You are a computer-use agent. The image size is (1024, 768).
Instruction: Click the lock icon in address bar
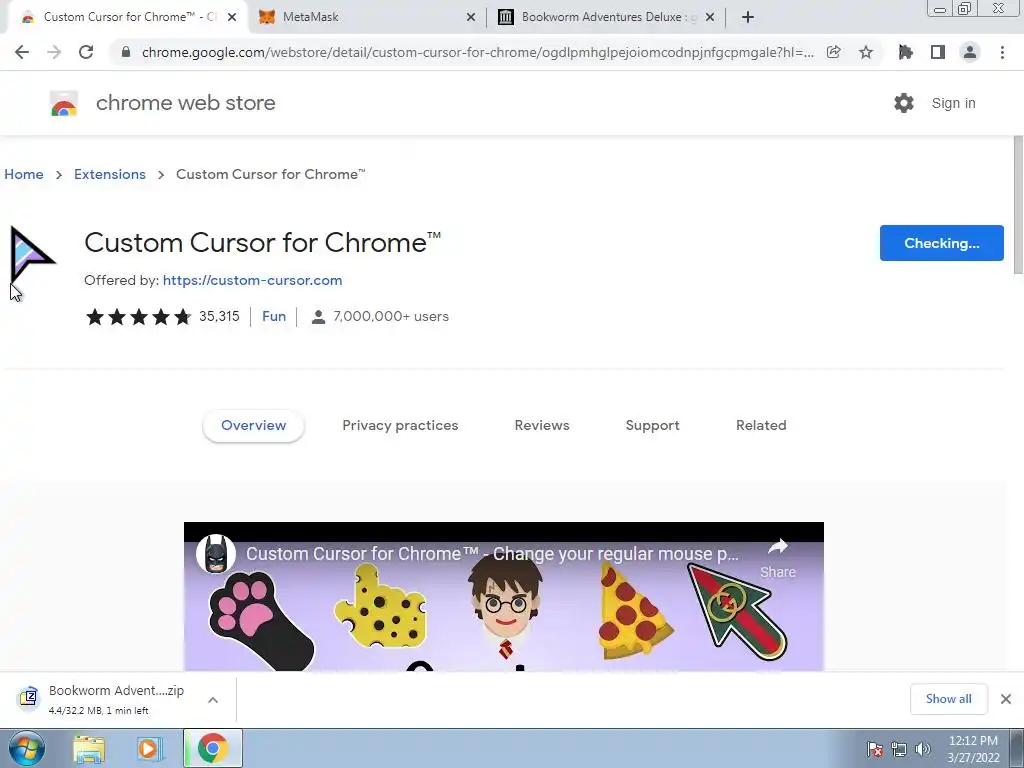pos(126,52)
